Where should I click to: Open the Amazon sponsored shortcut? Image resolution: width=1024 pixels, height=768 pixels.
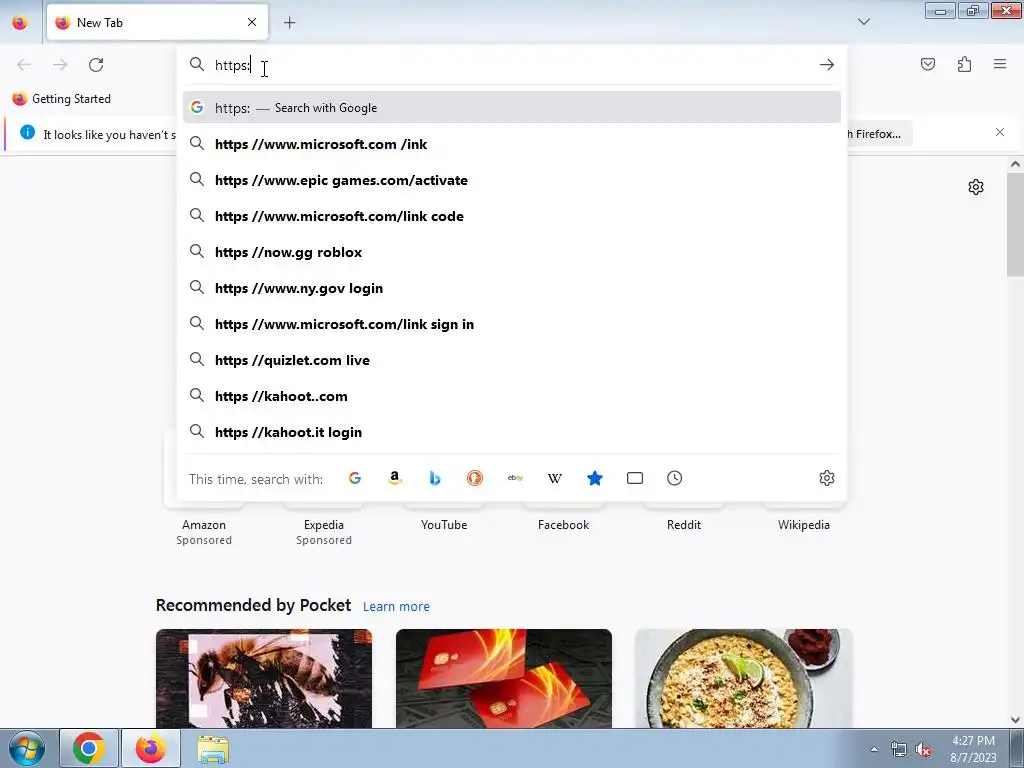tap(204, 524)
